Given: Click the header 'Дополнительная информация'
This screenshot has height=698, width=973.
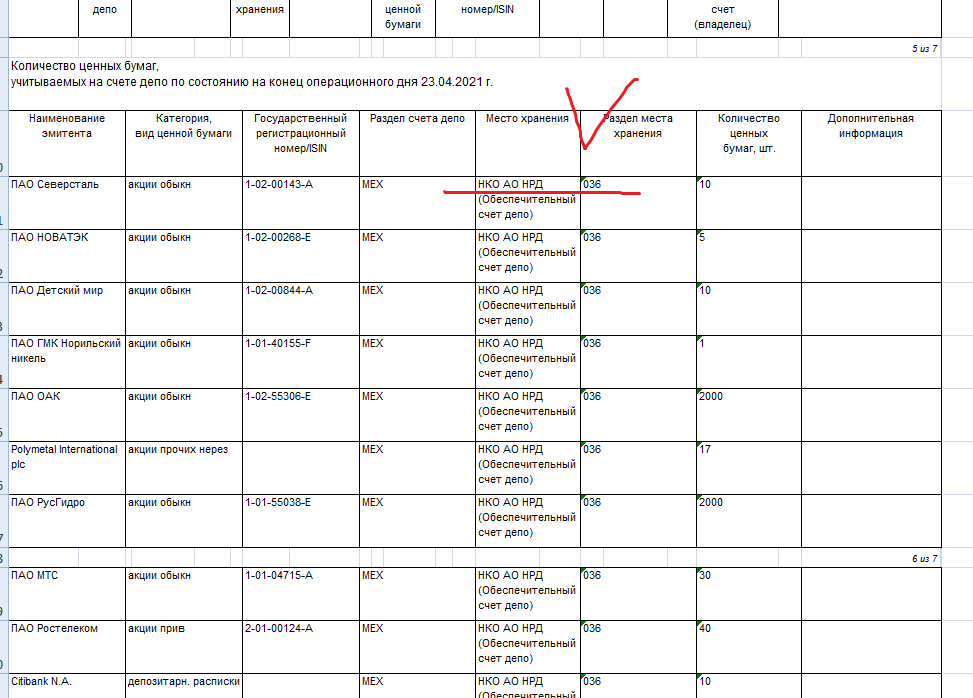Looking at the screenshot, I should coord(871,143).
